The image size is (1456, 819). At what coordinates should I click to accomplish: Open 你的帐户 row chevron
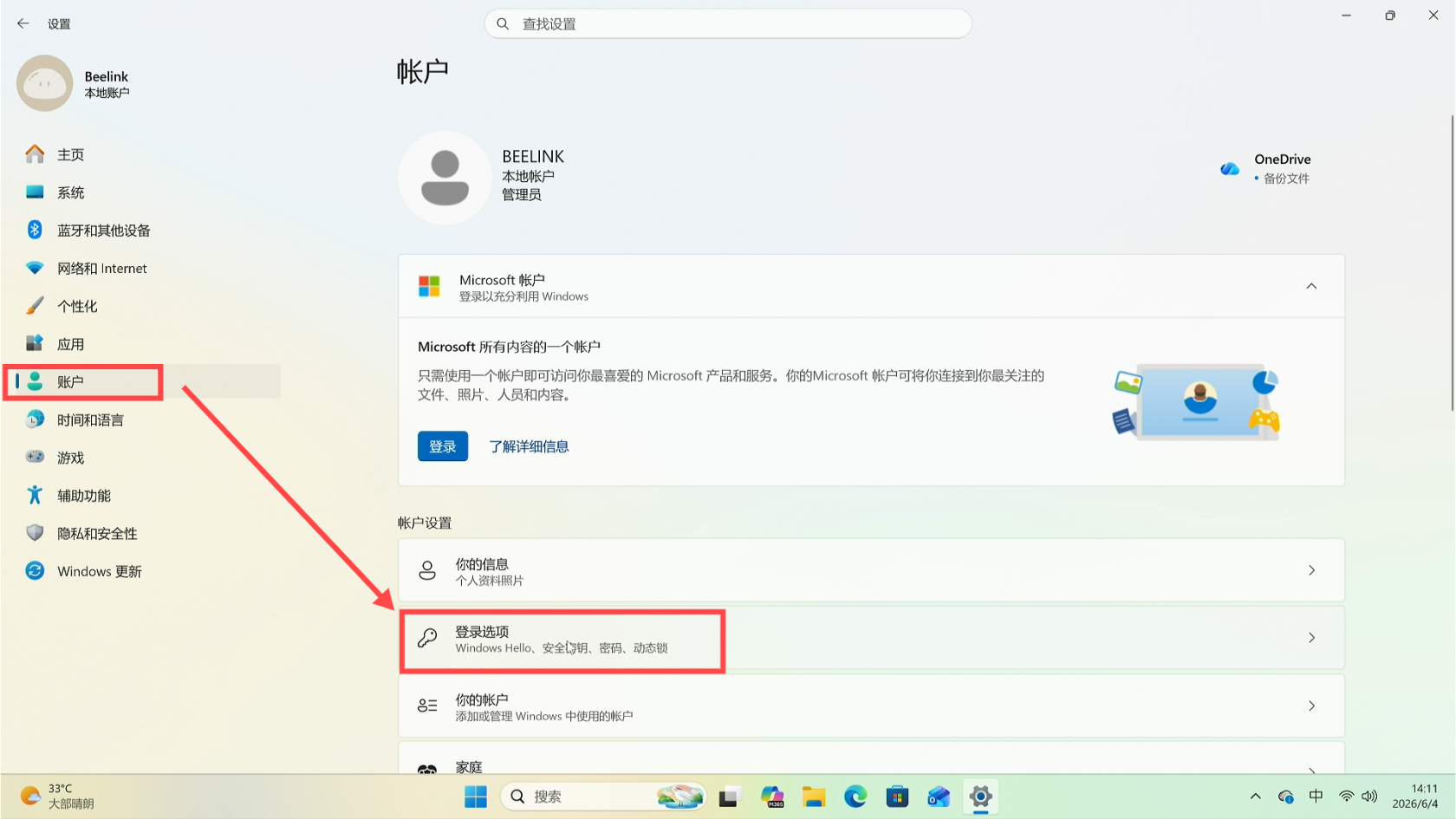1311,706
